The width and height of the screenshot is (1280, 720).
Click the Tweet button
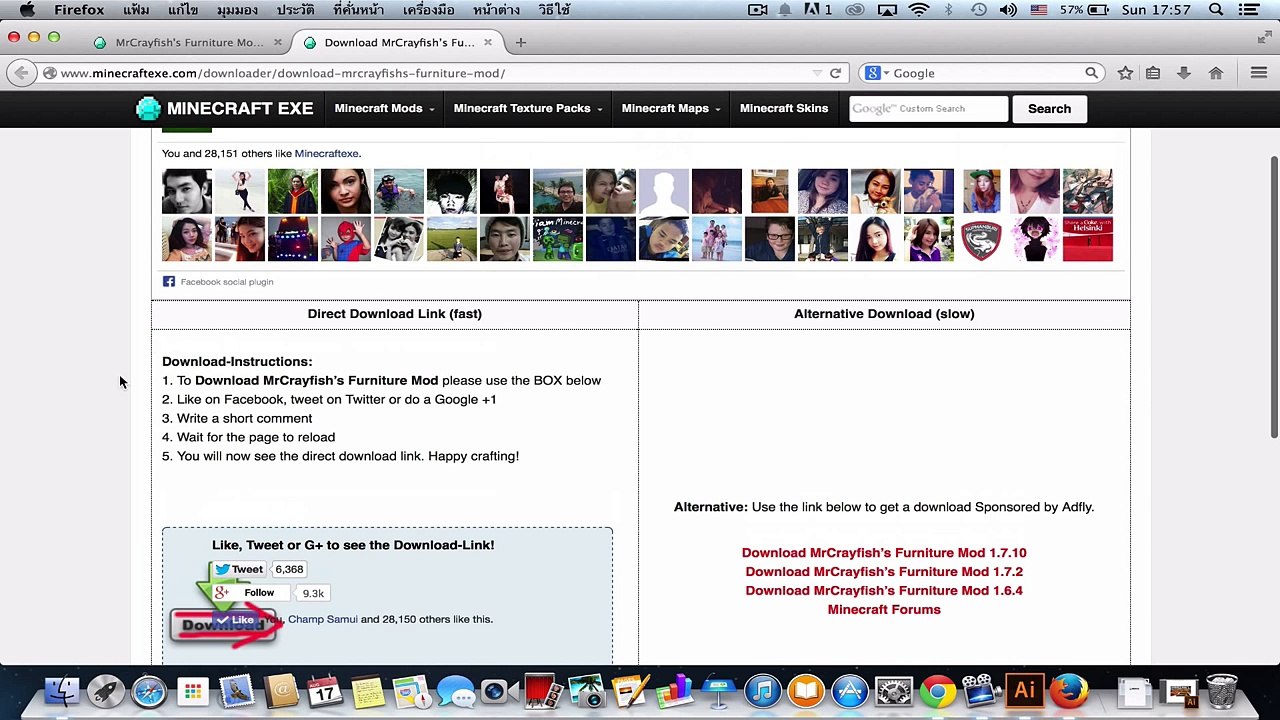tap(239, 569)
